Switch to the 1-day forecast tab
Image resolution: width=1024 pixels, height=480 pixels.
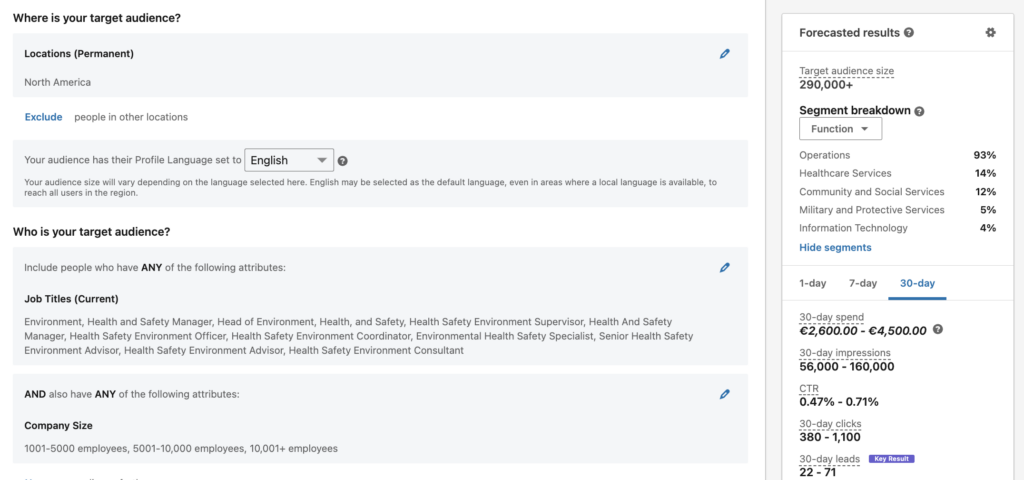(x=812, y=284)
